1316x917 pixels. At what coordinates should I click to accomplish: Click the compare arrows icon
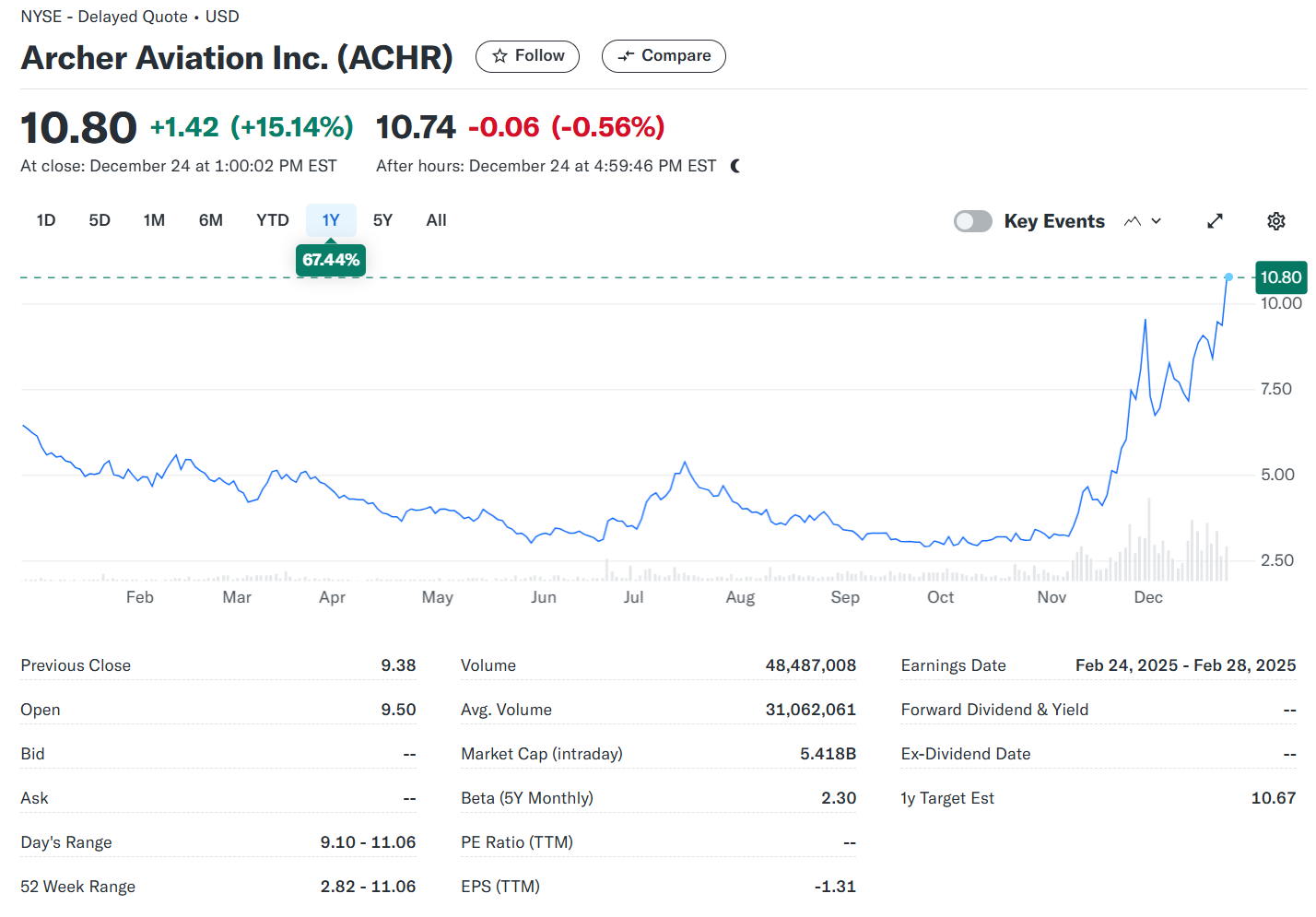point(627,56)
